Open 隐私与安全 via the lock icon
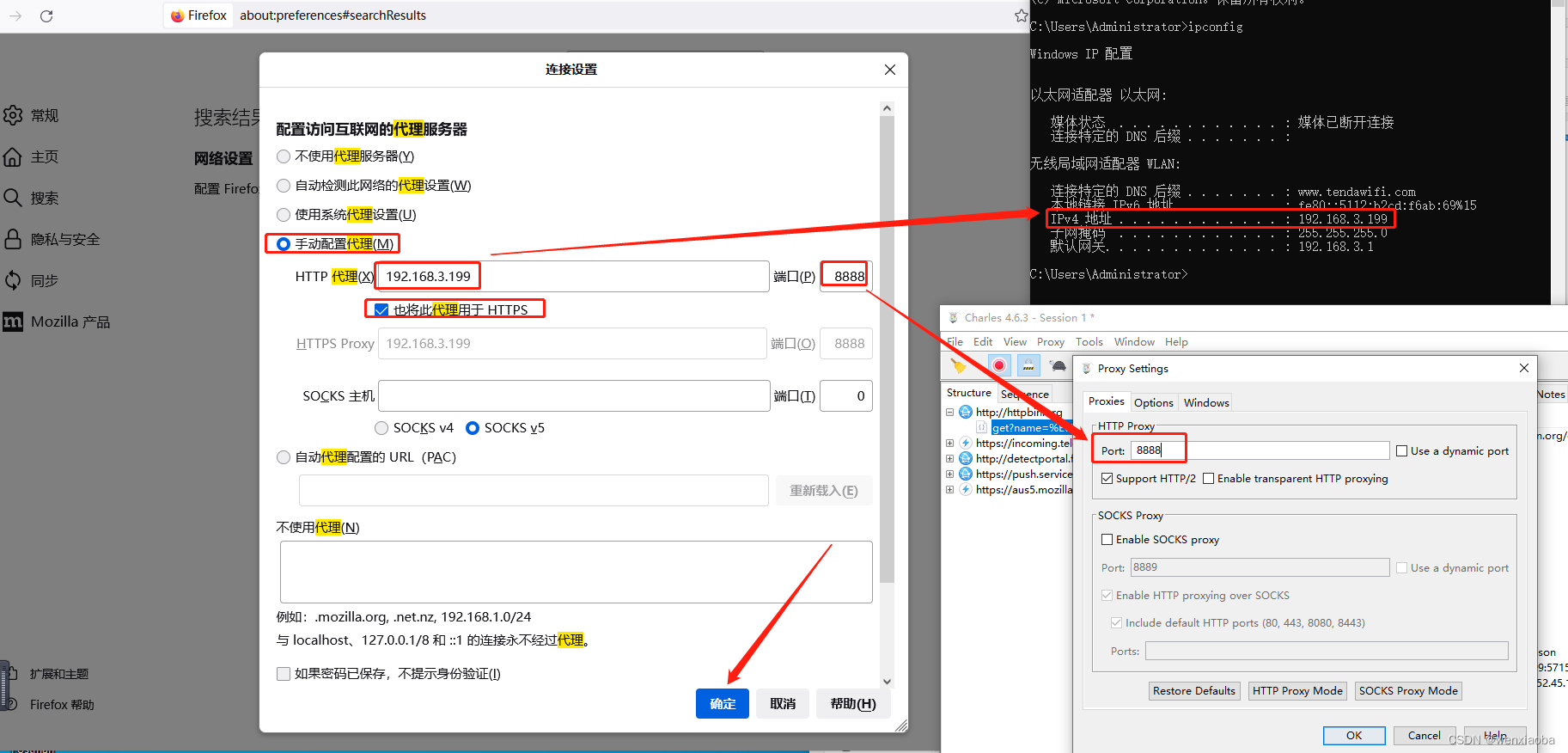The width and height of the screenshot is (1568, 753). [x=13, y=239]
